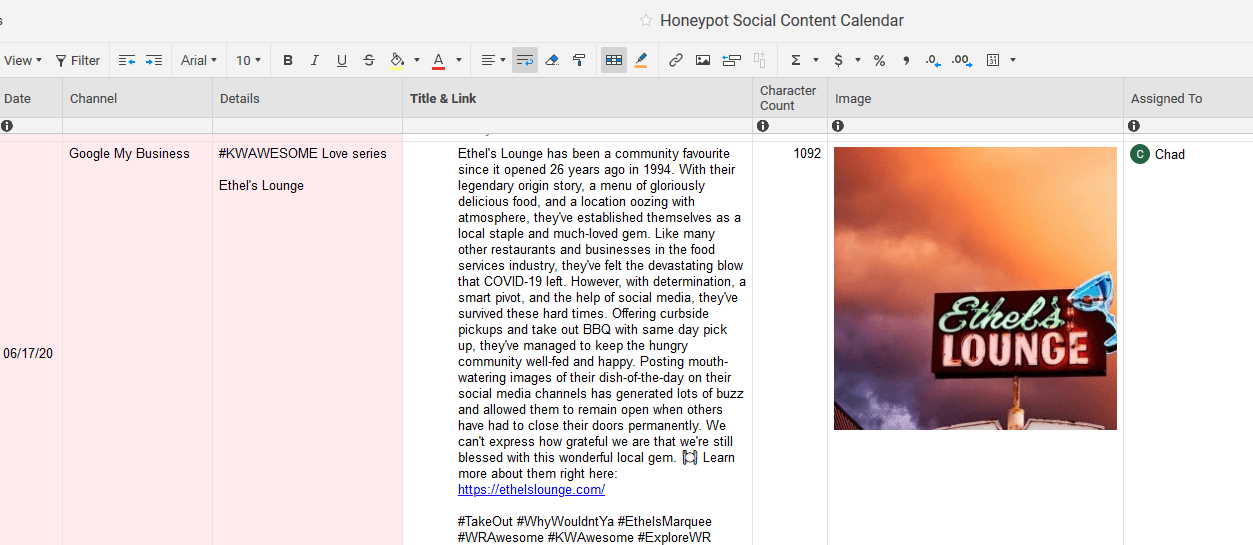Click the info icon under Image column

(838, 126)
